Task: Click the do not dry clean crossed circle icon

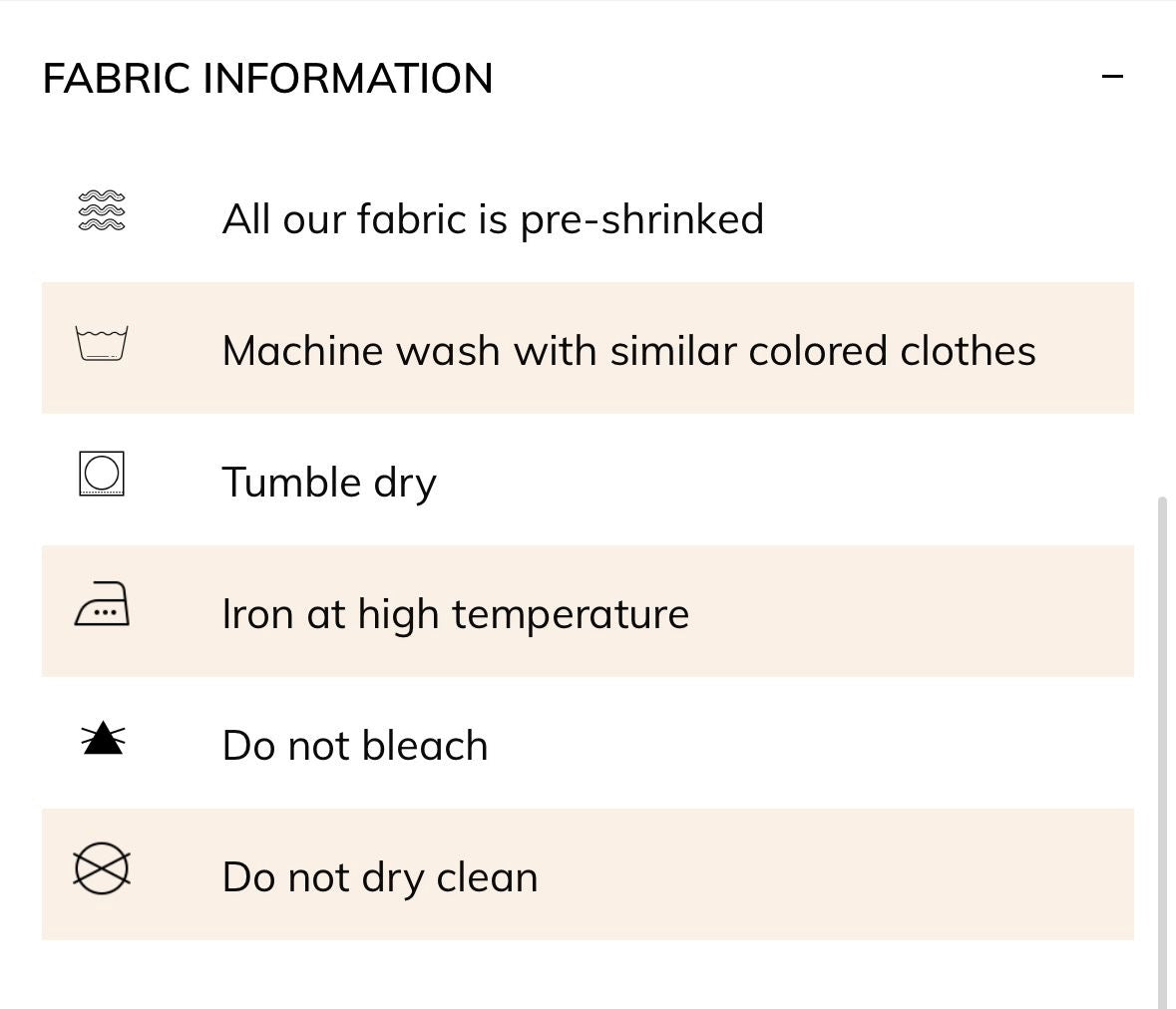Action: [102, 868]
